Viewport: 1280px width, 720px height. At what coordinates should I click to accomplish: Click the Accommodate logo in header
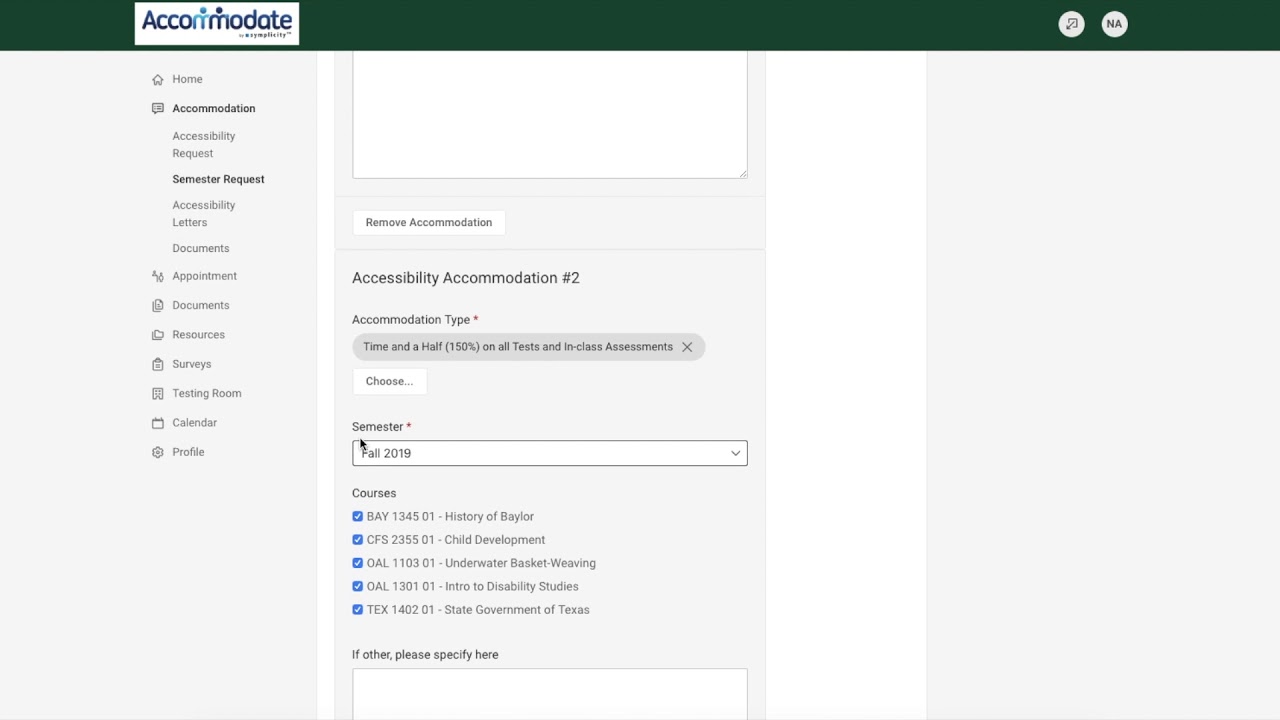coord(217,24)
